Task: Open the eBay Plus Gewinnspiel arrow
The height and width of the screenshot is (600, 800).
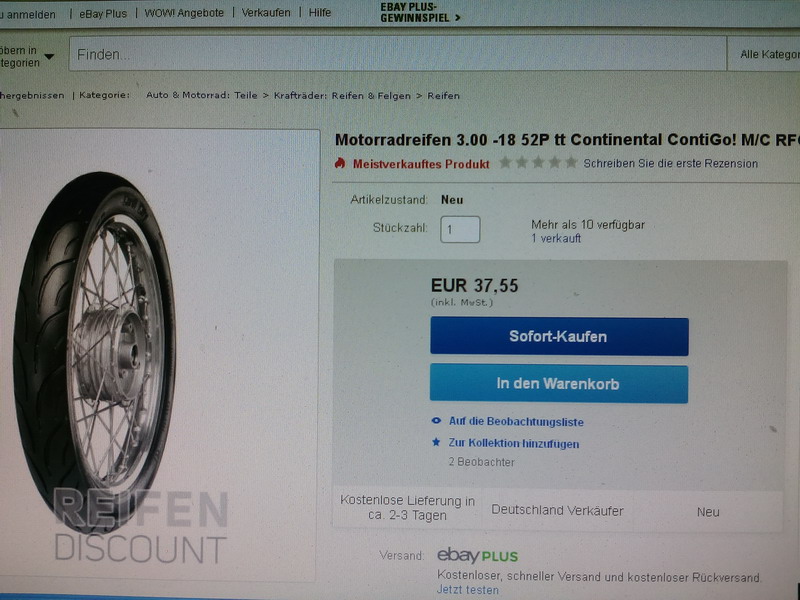Action: pyautogui.click(x=458, y=17)
